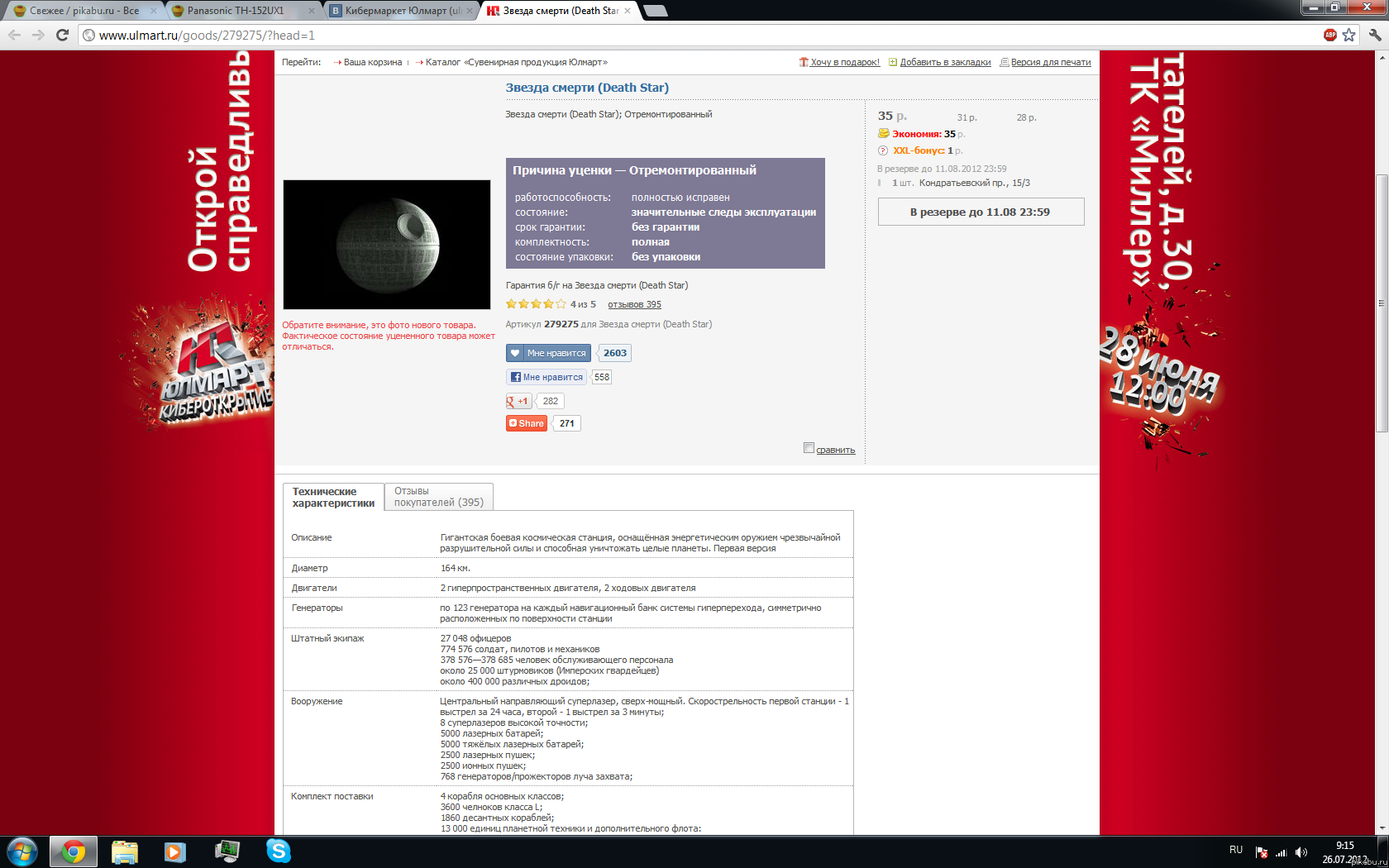The height and width of the screenshot is (868, 1389).
Task: Tick the 'сравнить' compare checkbox
Action: pos(809,448)
